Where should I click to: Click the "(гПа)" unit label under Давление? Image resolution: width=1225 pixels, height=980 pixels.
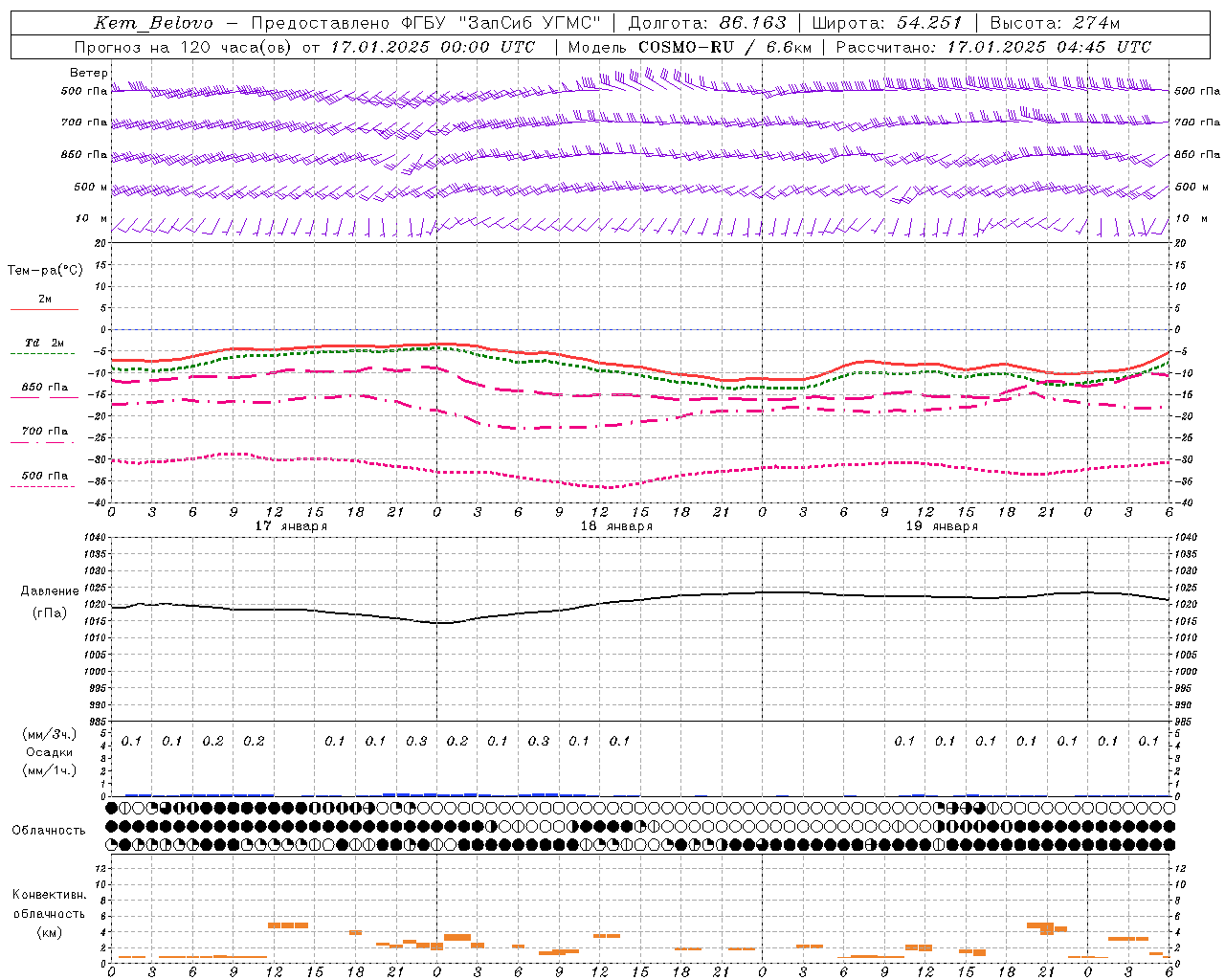[50, 613]
